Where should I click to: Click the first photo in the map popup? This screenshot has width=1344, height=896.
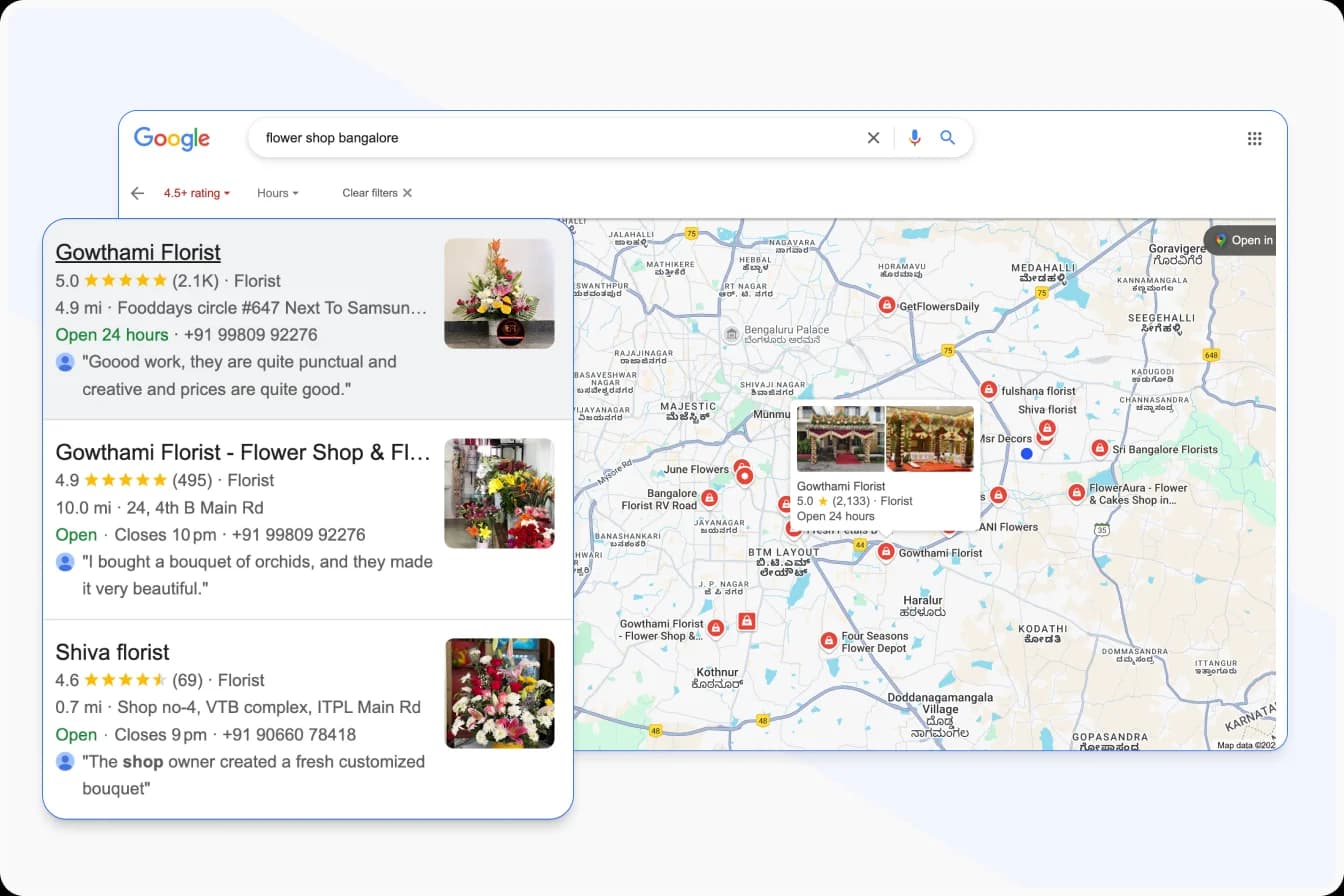[840, 438]
